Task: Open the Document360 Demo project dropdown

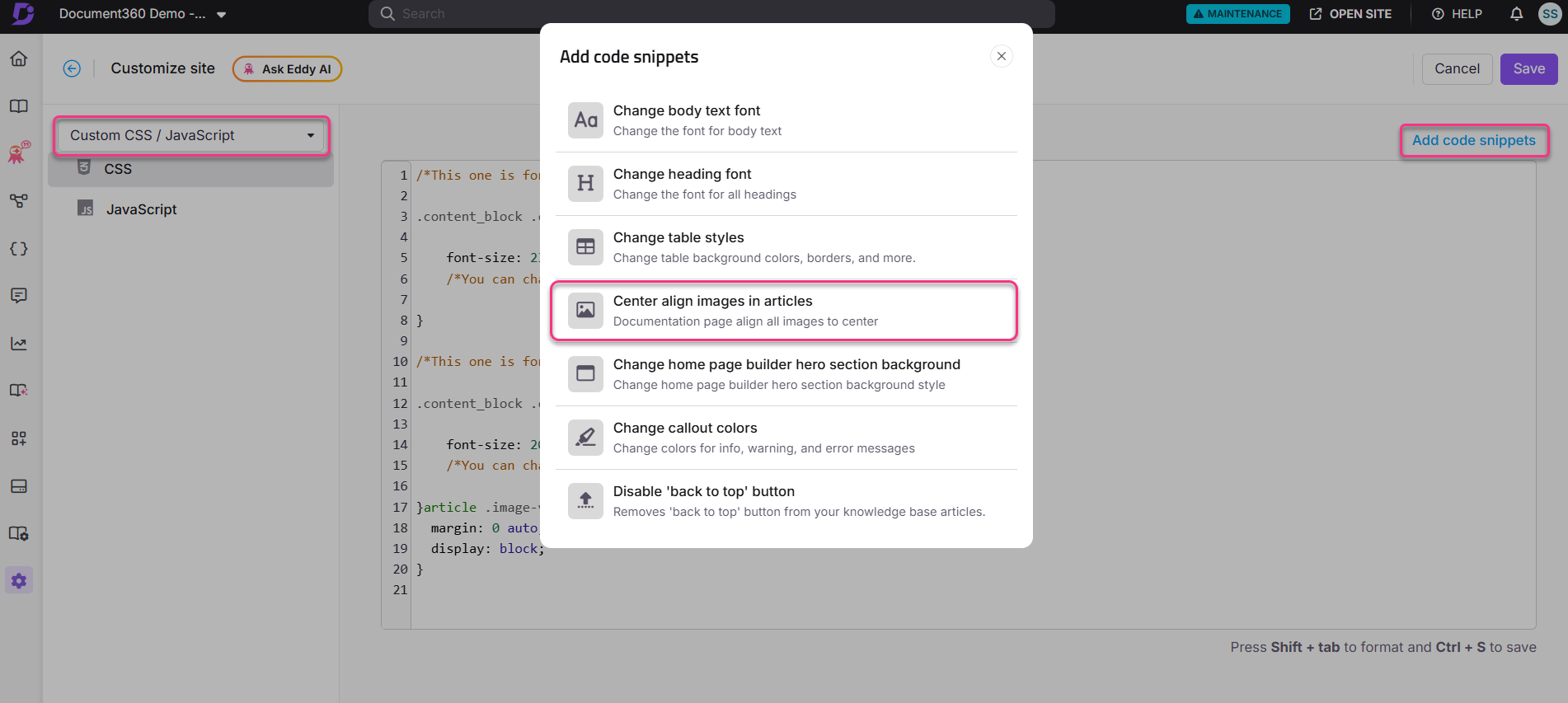Action: [143, 14]
